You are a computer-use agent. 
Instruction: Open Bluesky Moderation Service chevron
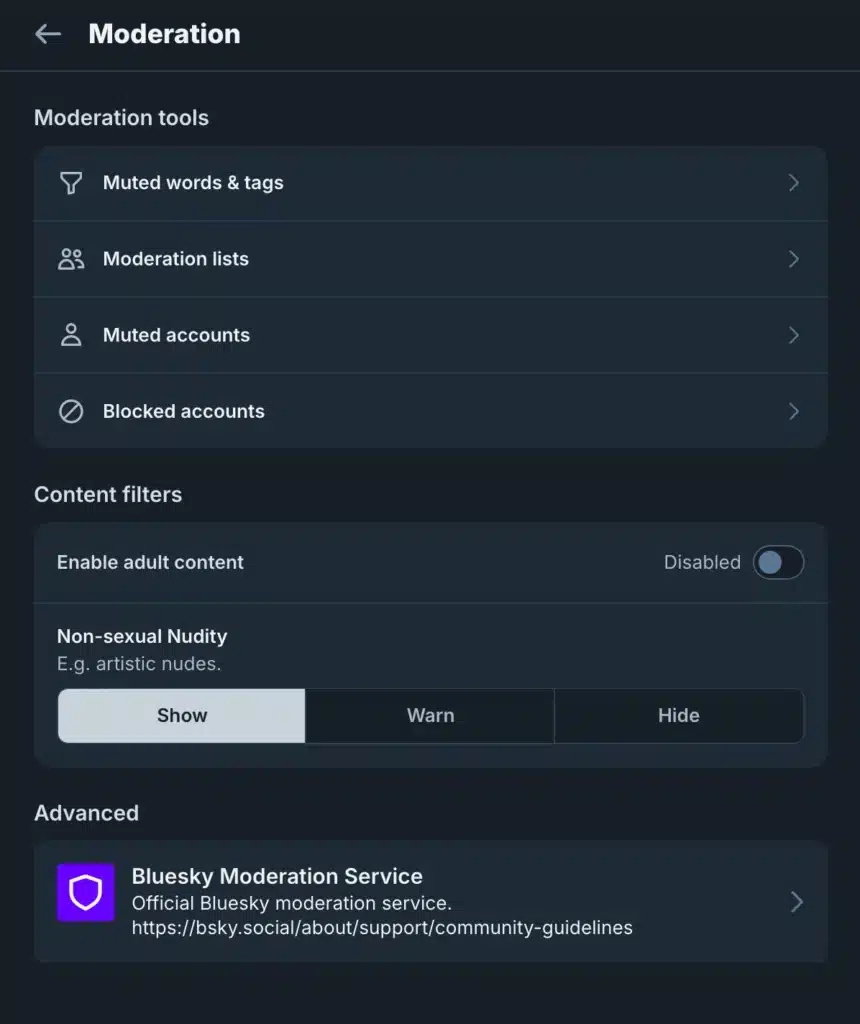797,902
